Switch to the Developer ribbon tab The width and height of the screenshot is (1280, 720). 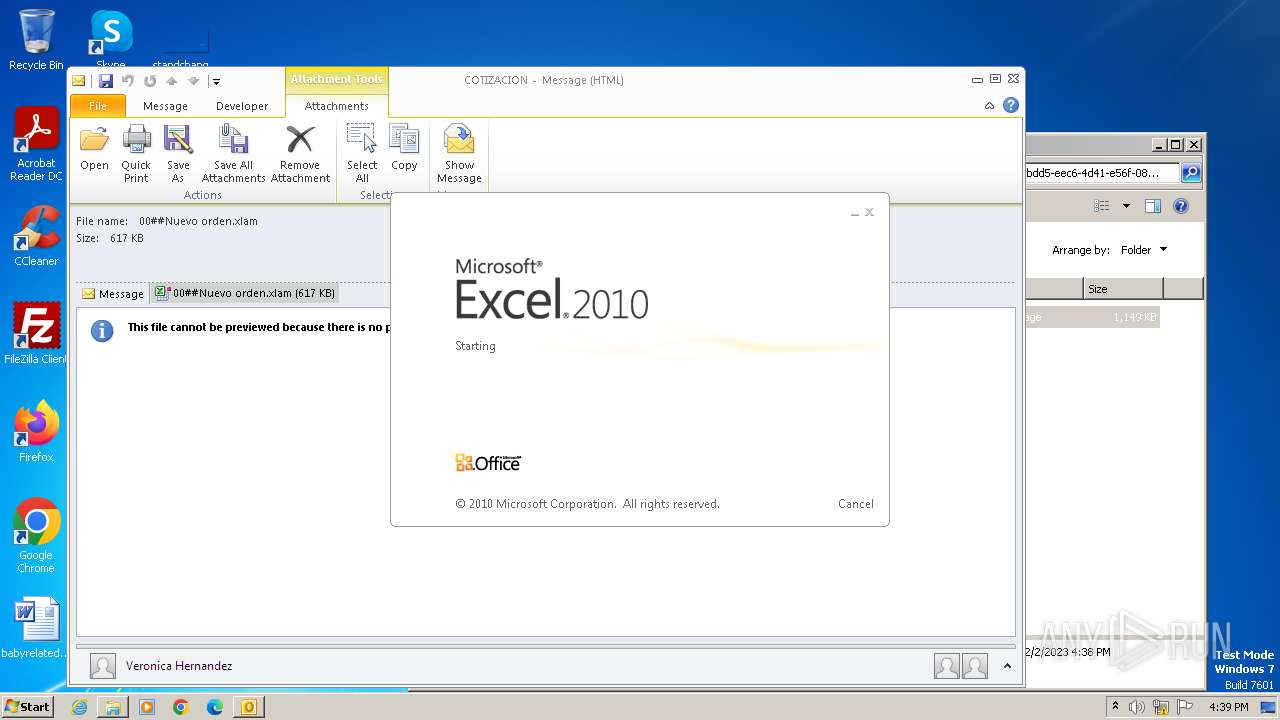pos(242,106)
